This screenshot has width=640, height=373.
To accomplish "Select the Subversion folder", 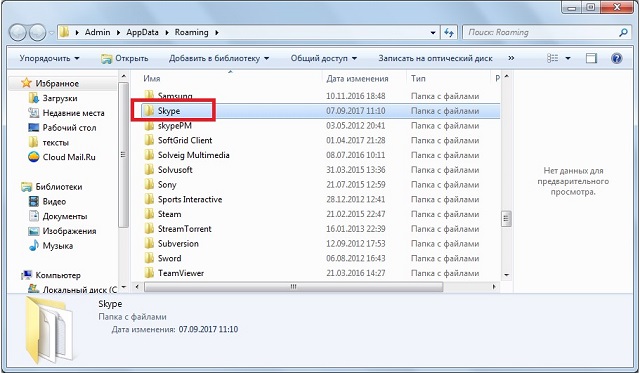I will click(178, 244).
